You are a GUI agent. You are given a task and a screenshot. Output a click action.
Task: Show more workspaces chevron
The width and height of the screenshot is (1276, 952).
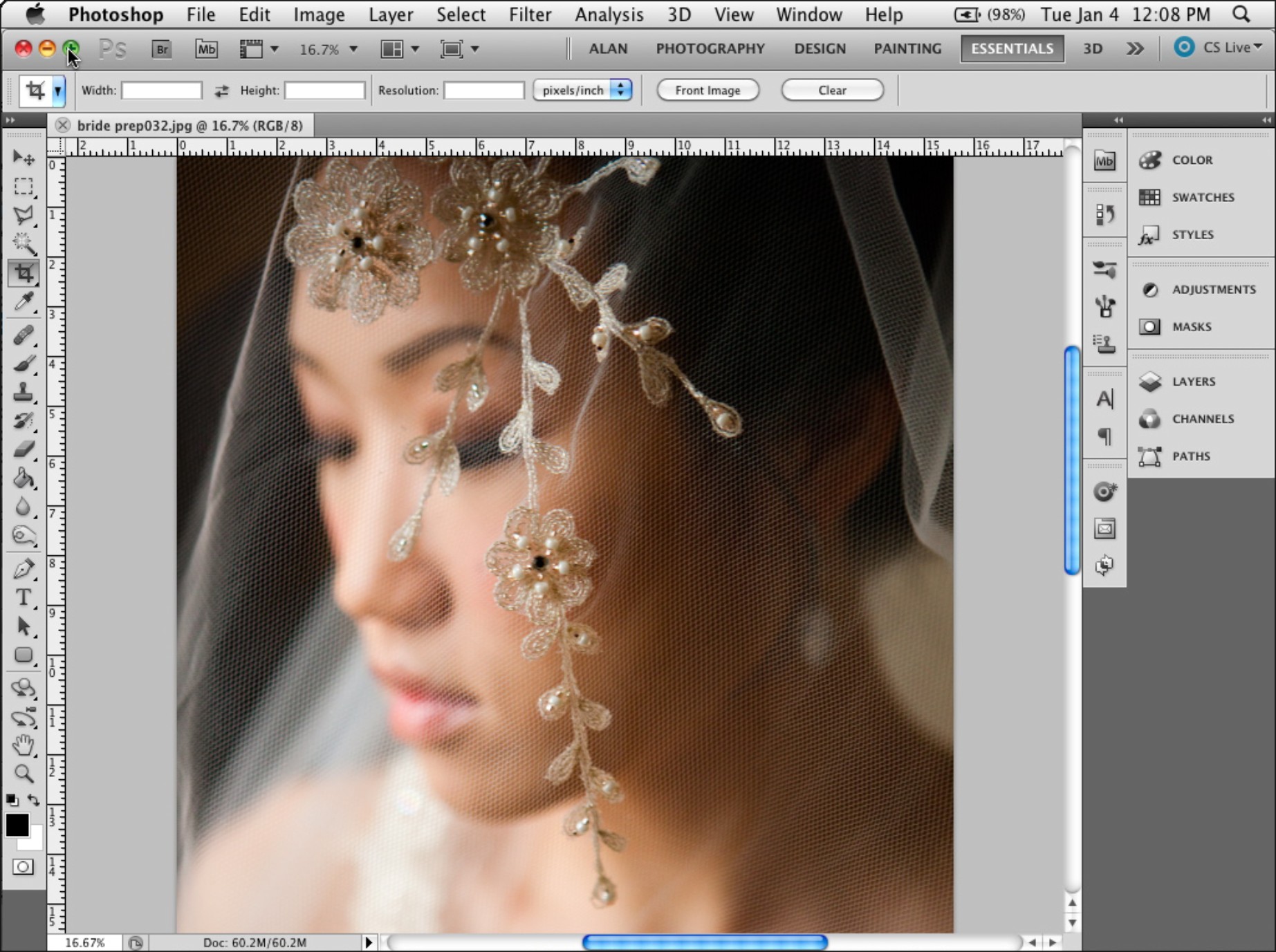pos(1135,48)
